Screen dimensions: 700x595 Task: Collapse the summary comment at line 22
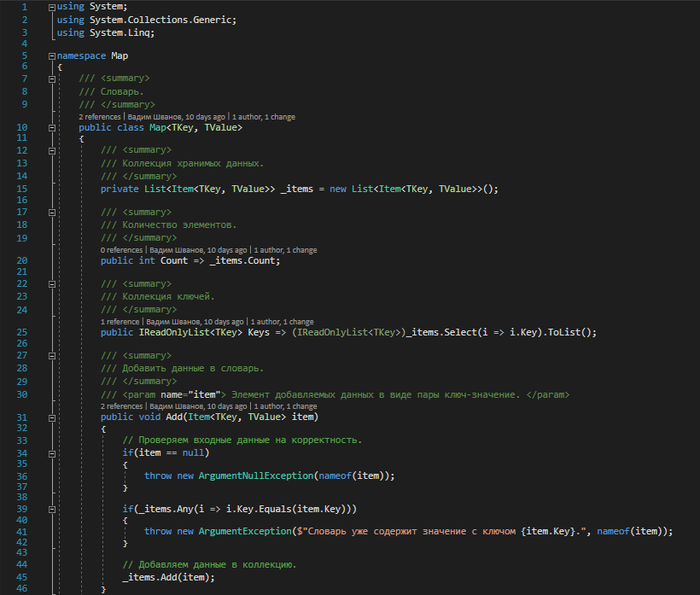[52, 284]
